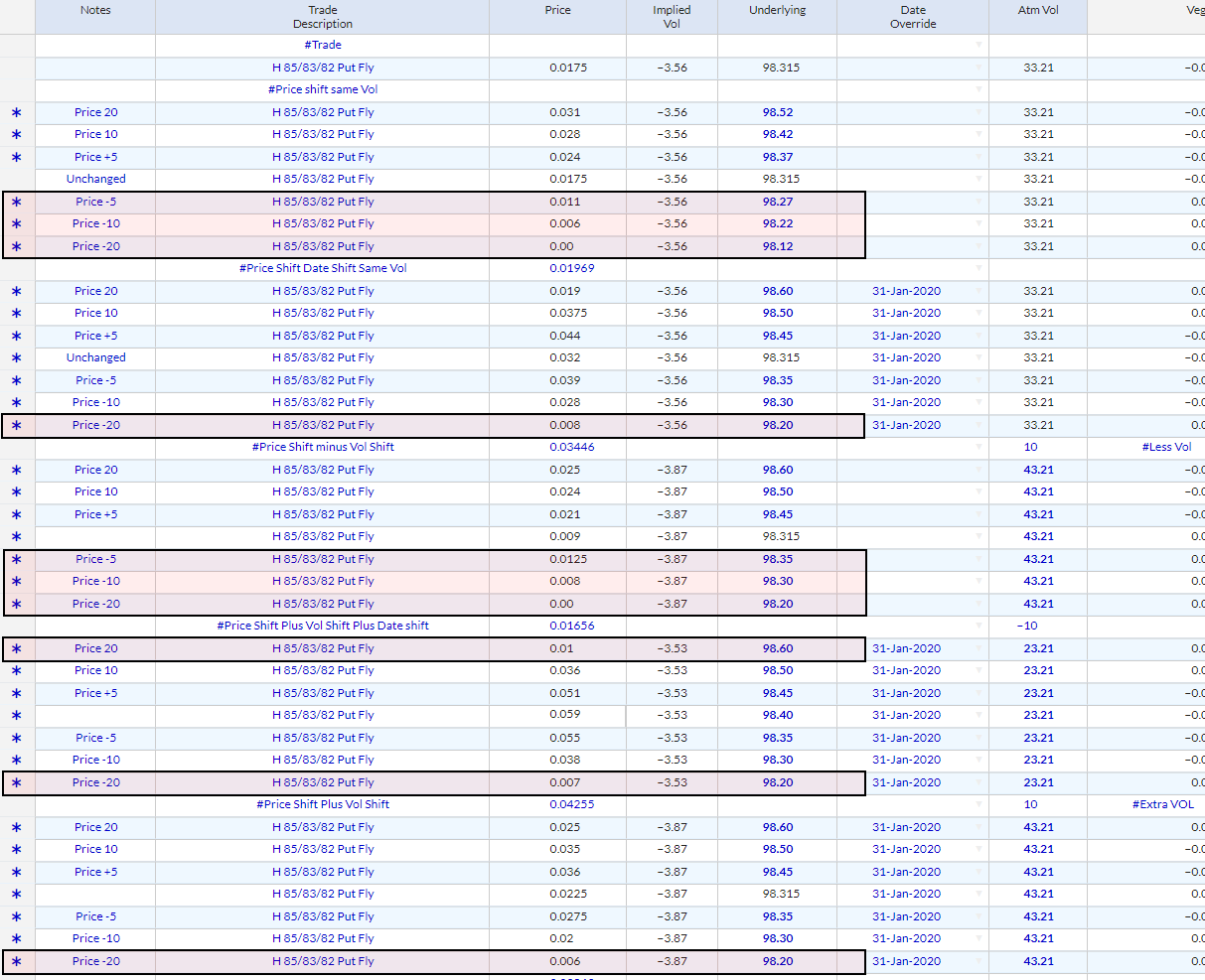The image size is (1205, 980).
Task: Click the asterisk on the row priced 0.059
Action: coord(16,716)
